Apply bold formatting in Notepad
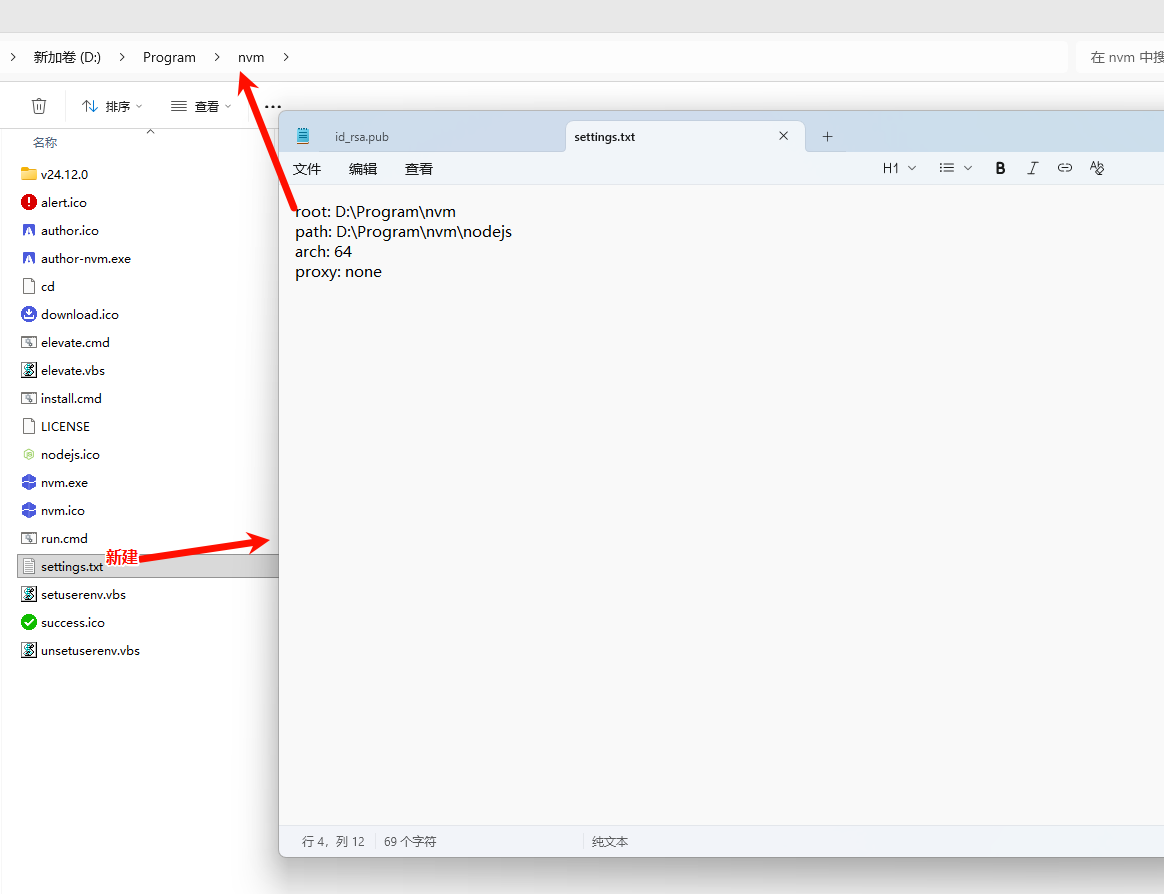Viewport: 1164px width, 894px height. pos(1000,168)
